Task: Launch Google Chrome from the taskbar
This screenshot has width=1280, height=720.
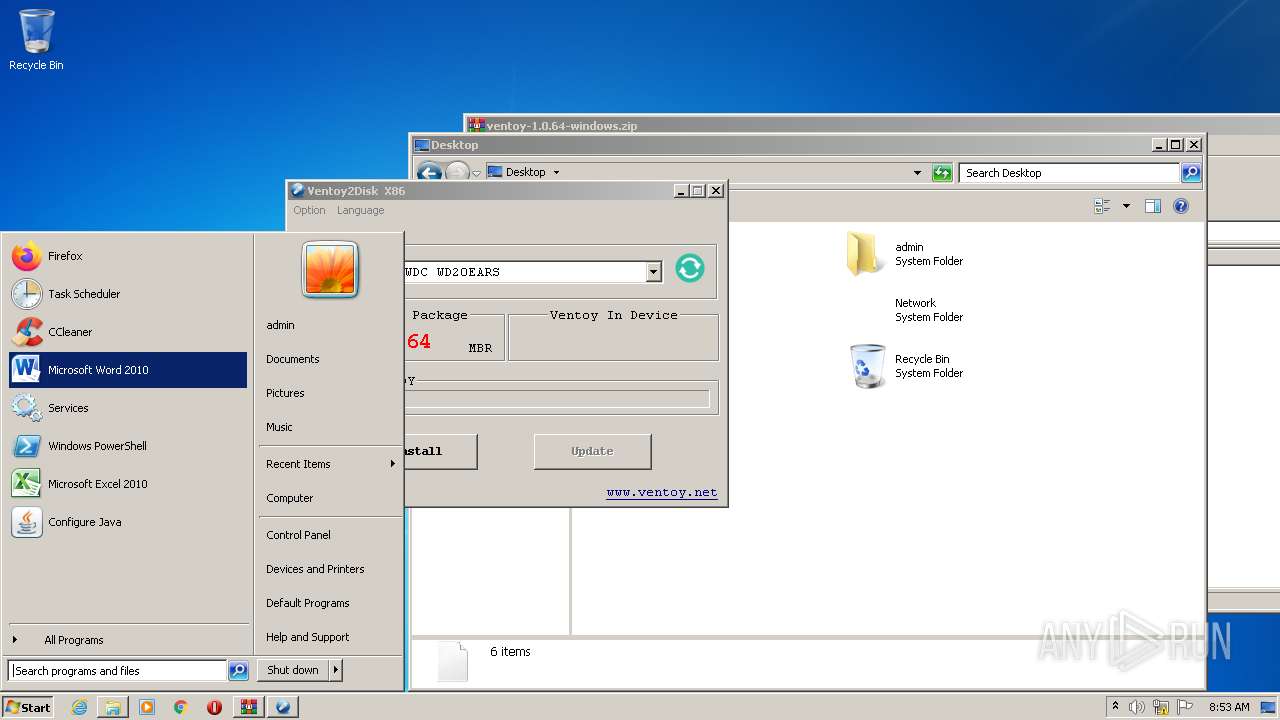Action: click(x=181, y=707)
